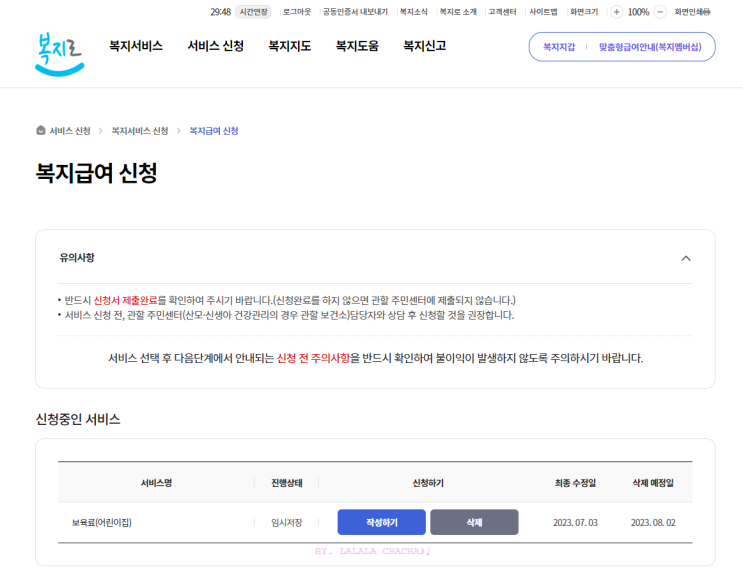Go to 복지서비스 신청 breadcrumb
Viewport: 743px width, 572px height.
(x=140, y=131)
